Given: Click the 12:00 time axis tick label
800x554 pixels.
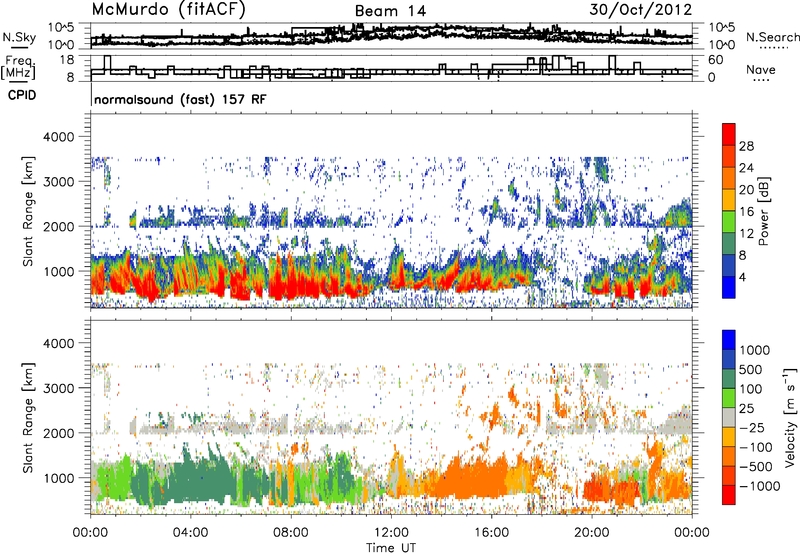Looking at the screenshot, I should point(391,533).
